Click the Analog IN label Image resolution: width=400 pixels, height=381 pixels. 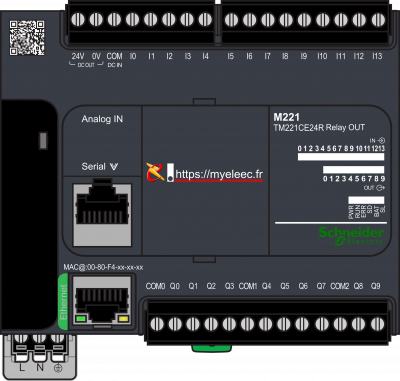pos(102,119)
